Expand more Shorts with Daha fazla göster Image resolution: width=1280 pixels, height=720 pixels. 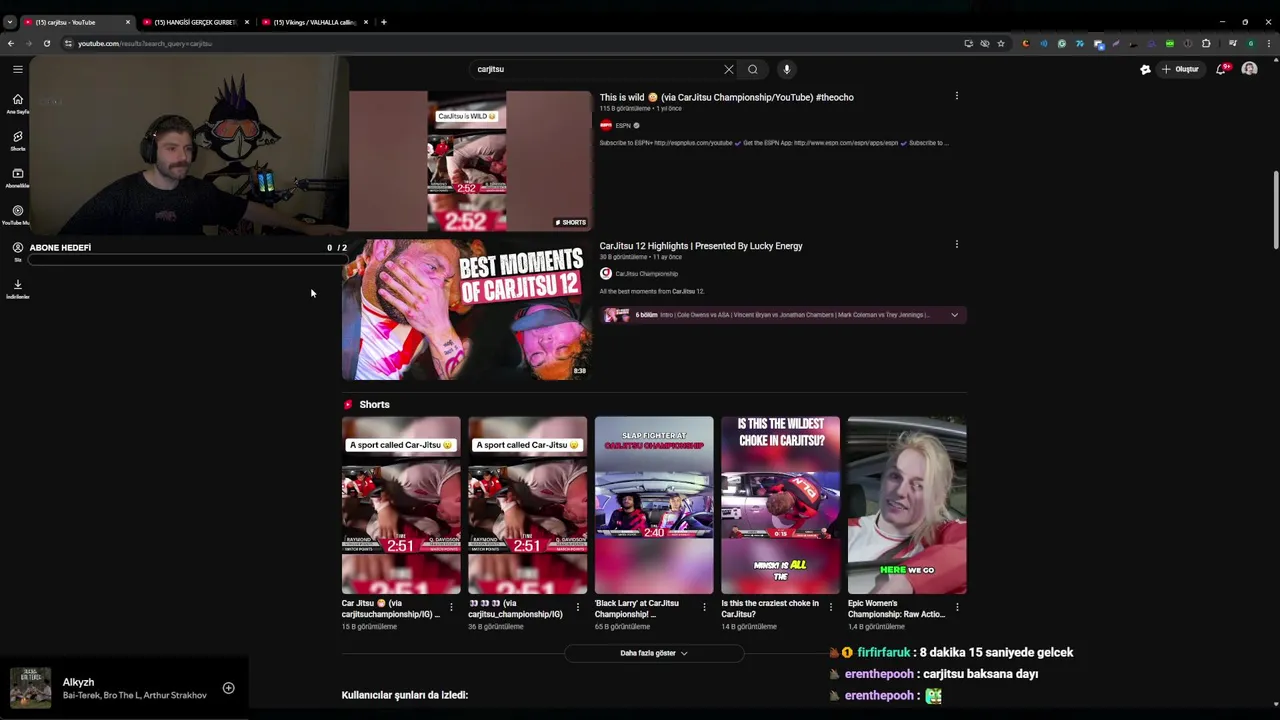point(654,653)
